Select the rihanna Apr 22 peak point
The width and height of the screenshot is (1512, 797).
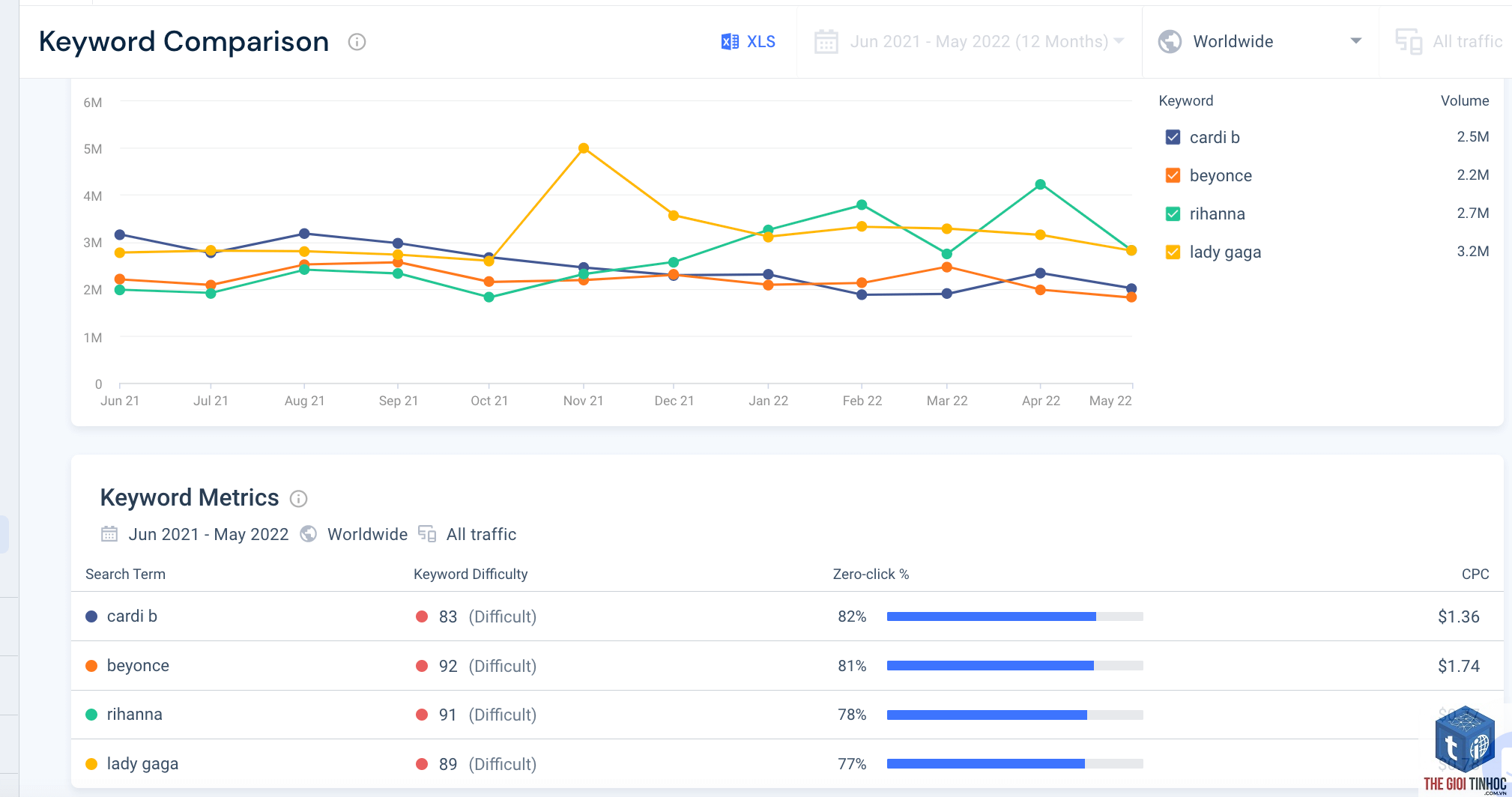[1040, 184]
